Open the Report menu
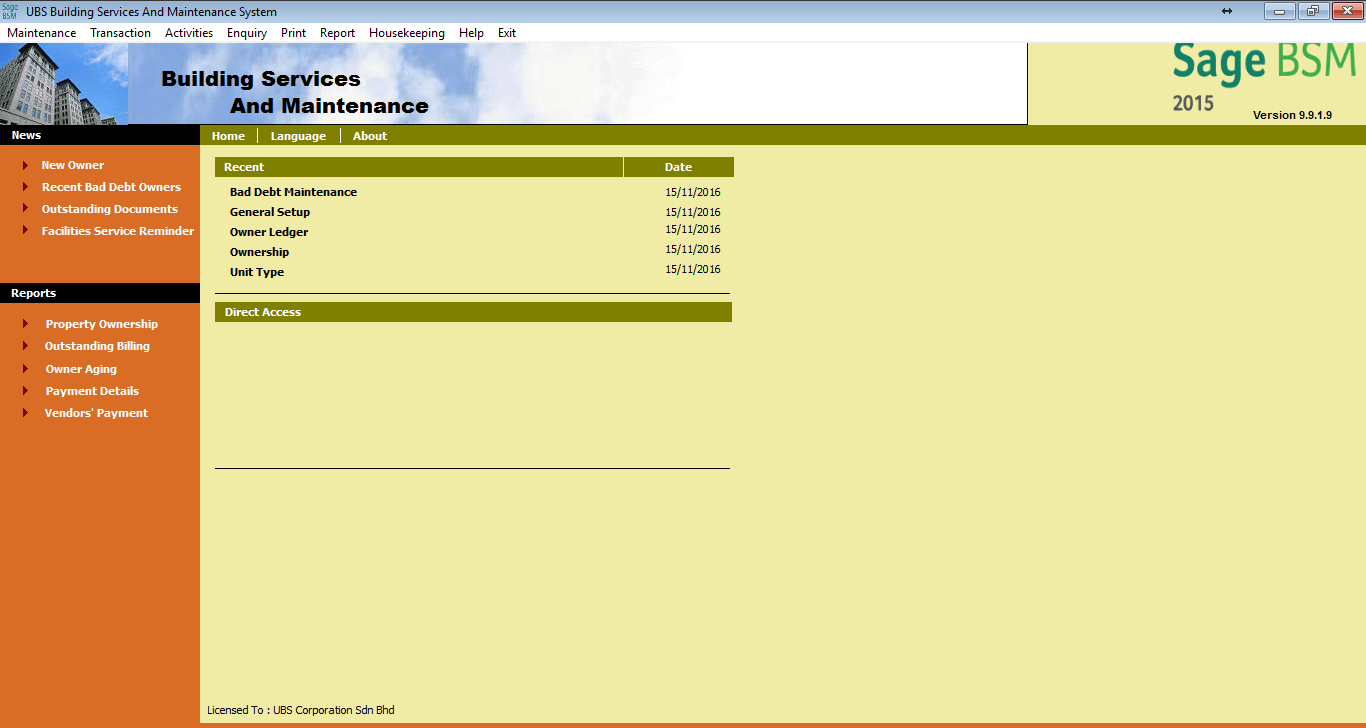The image size is (1366, 728). [337, 33]
